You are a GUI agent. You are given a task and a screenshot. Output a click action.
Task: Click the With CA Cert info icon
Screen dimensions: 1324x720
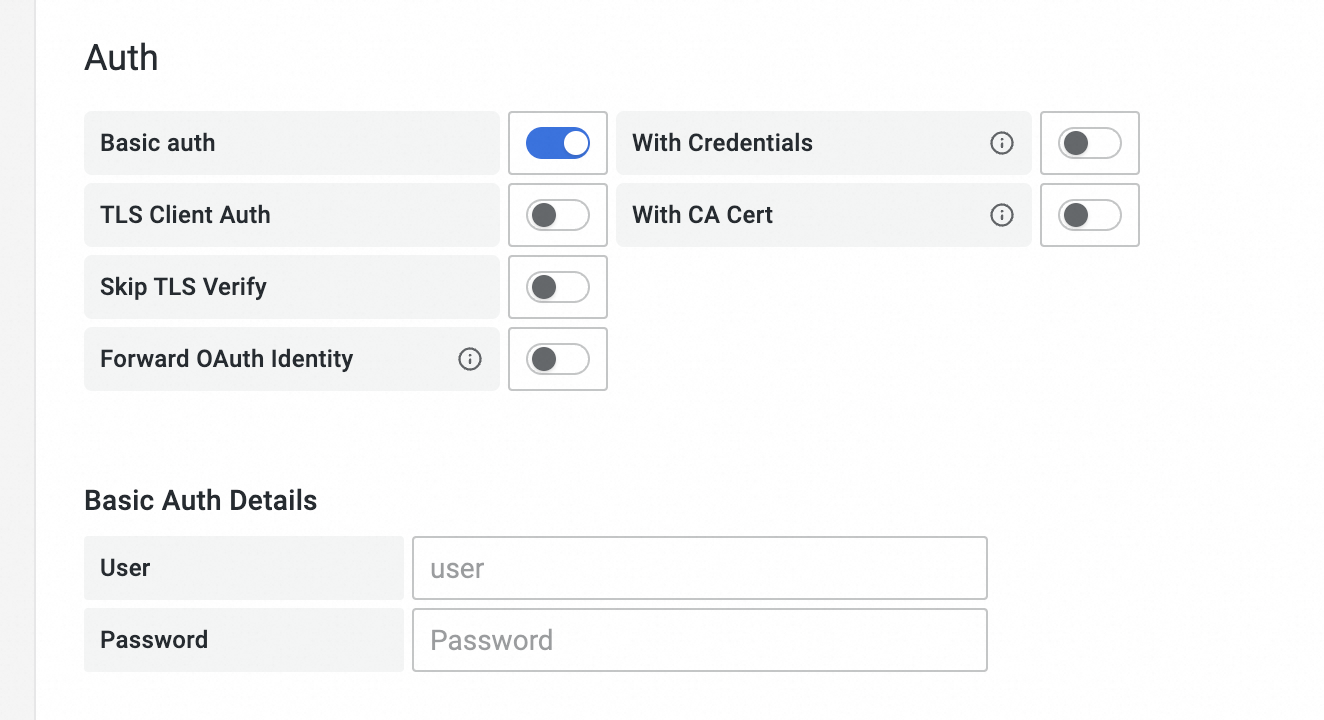pos(1001,215)
